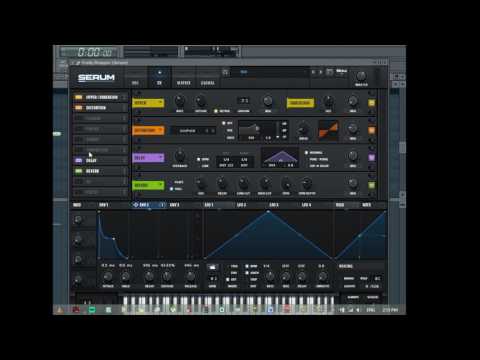480x360 pixels.
Task: Click the Dimension yellow label button
Action: [x=300, y=103]
